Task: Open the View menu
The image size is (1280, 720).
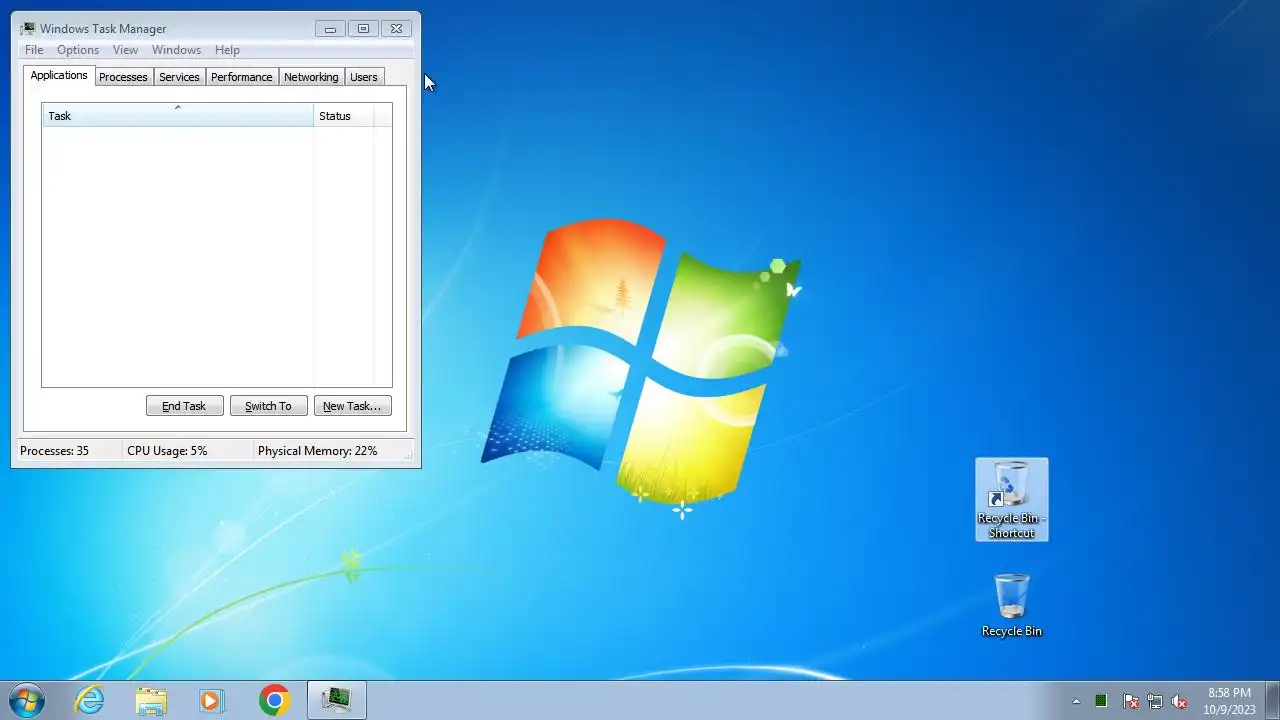Action: pyautogui.click(x=125, y=50)
